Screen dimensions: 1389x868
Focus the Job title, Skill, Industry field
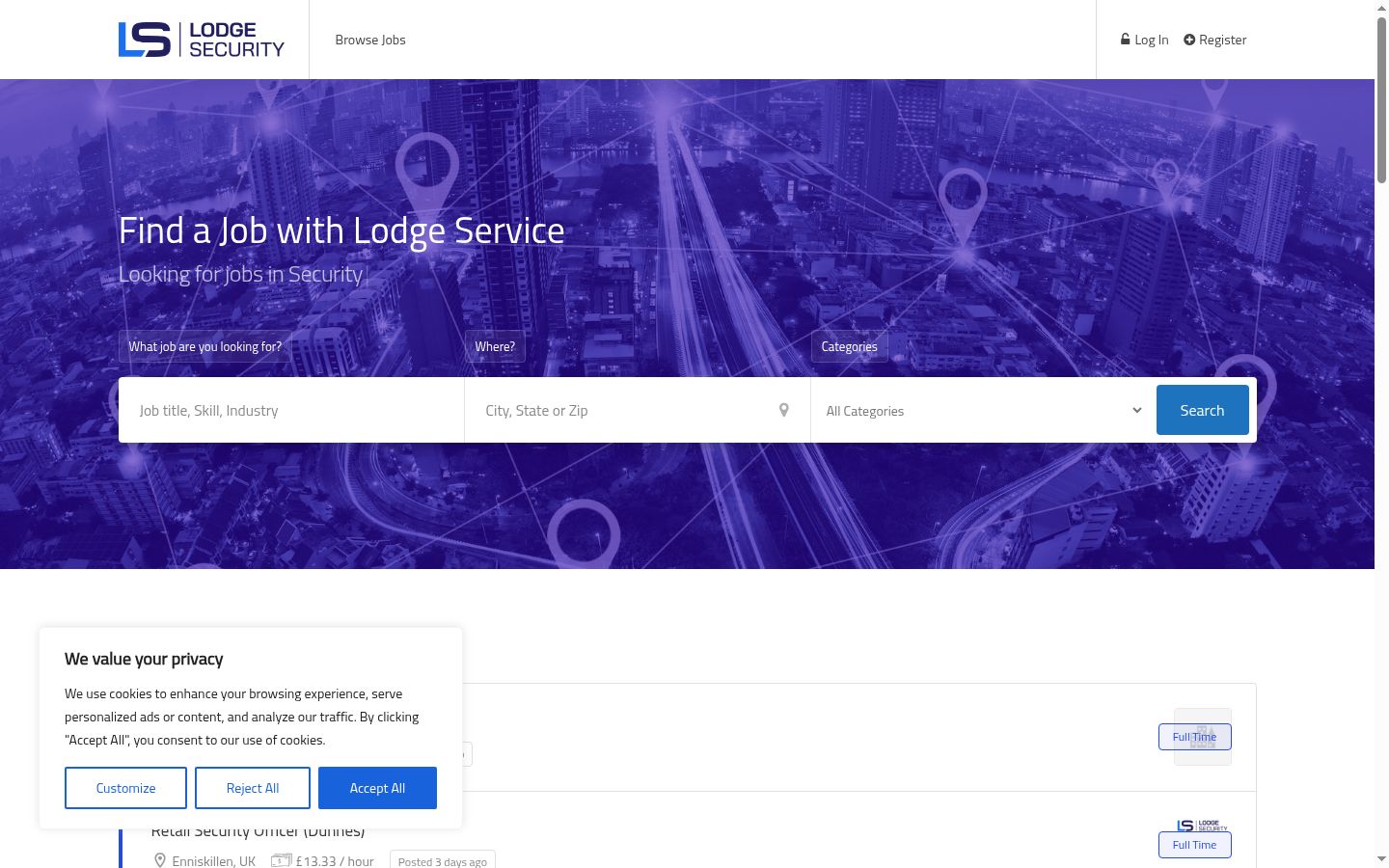click(291, 410)
